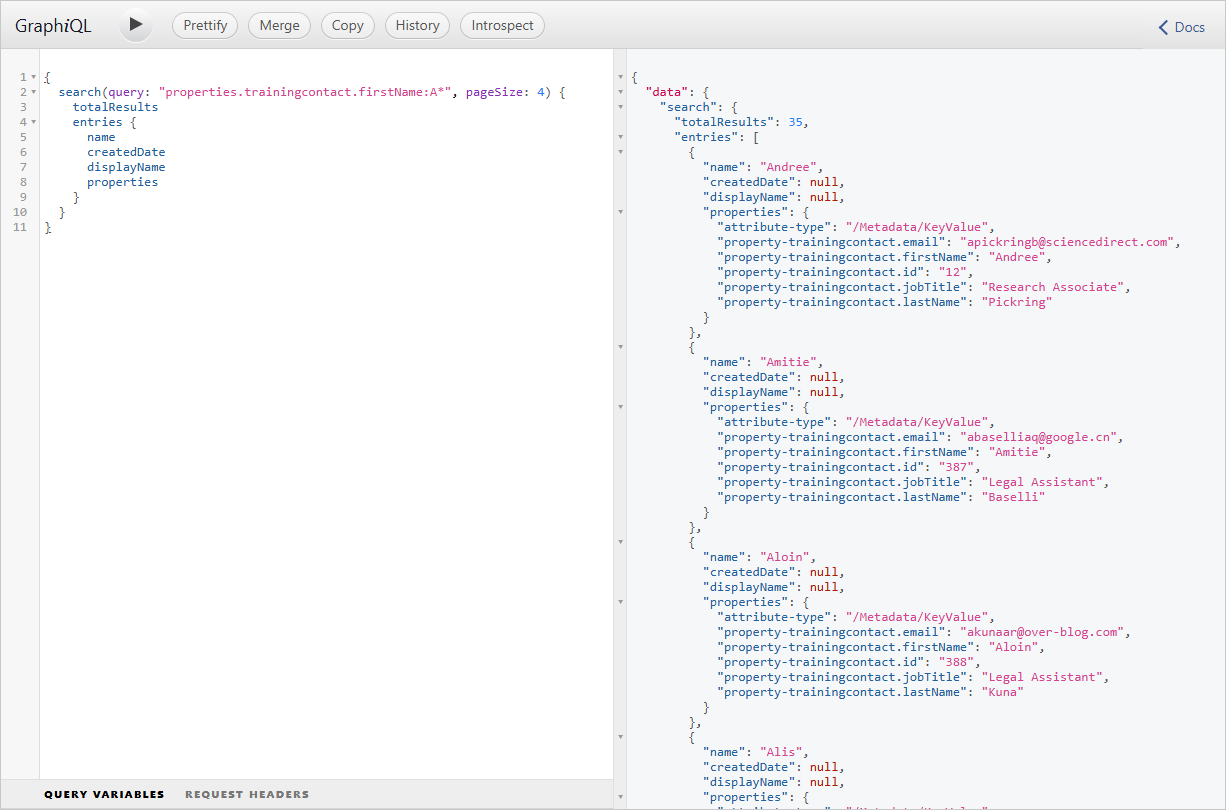Click the Introspect button
This screenshot has height=810, width=1226.
point(502,25)
